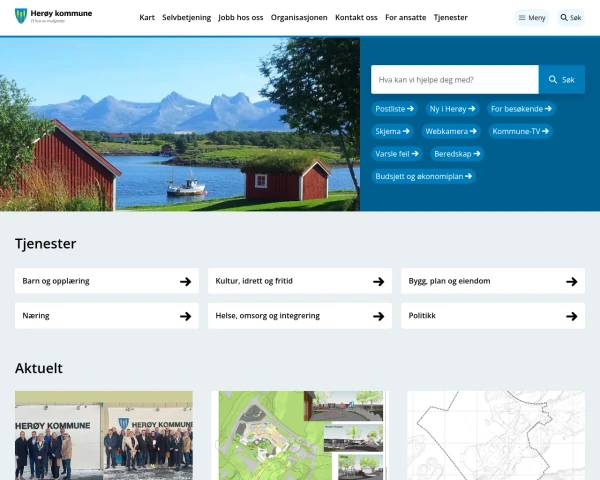Focus the 'Hva kan vi hjelpe deg med?' field
This screenshot has height=480, width=600.
point(455,80)
